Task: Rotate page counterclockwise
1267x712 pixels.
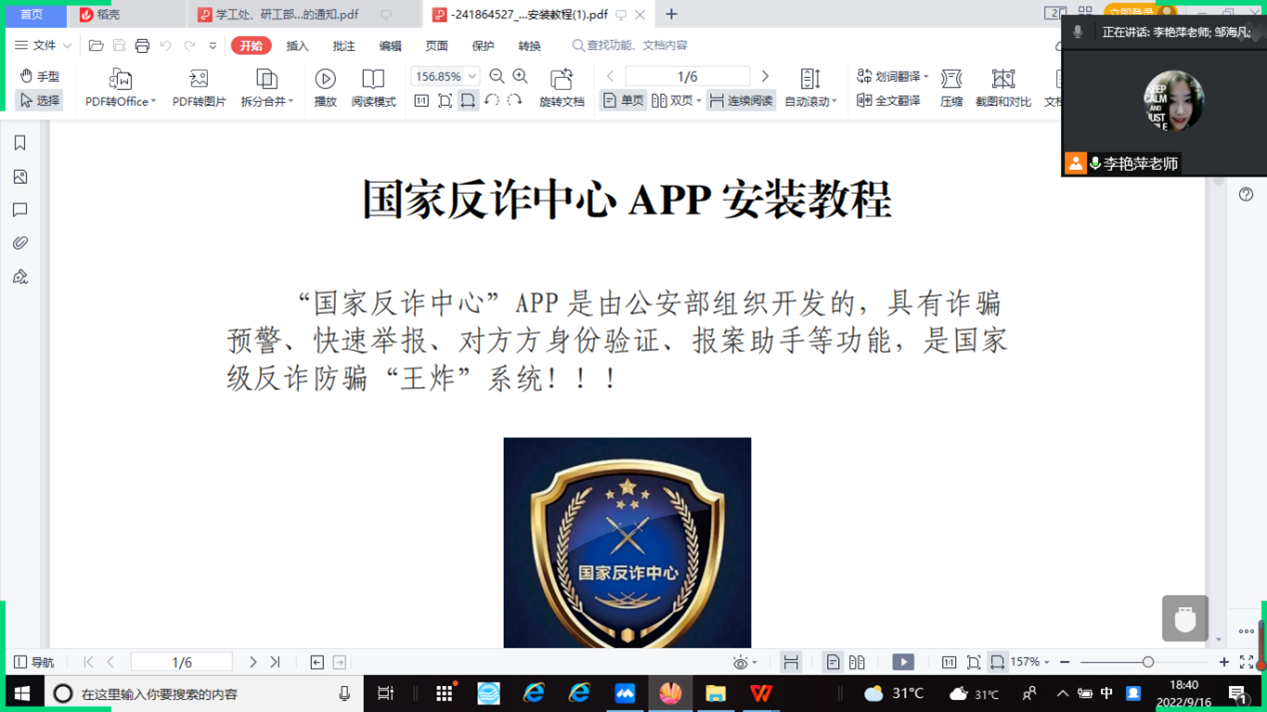Action: click(x=491, y=101)
